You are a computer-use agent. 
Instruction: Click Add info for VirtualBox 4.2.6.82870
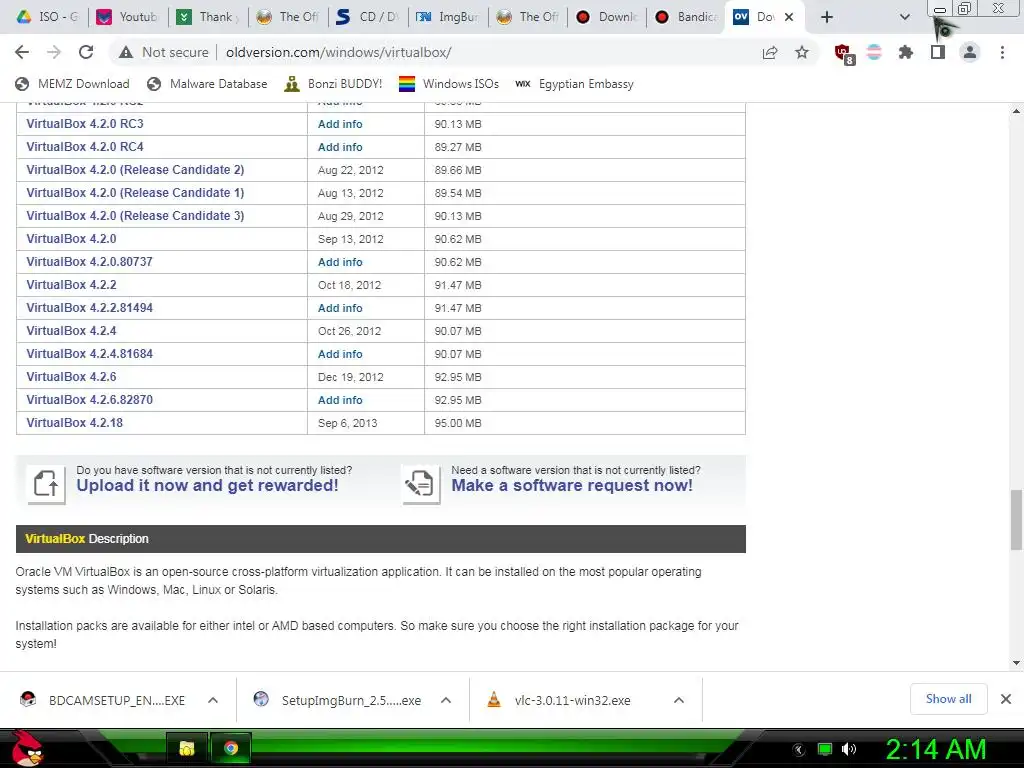[x=340, y=400]
